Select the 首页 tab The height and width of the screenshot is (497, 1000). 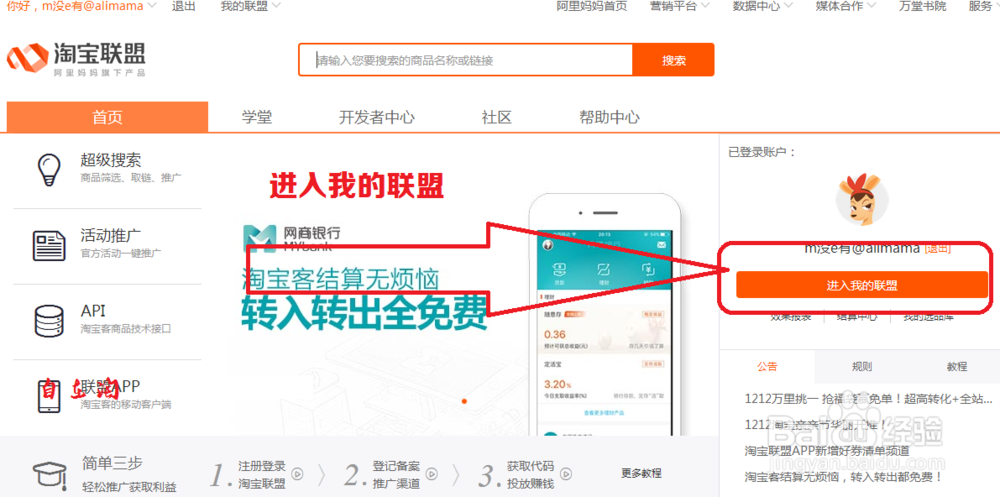coord(107,117)
